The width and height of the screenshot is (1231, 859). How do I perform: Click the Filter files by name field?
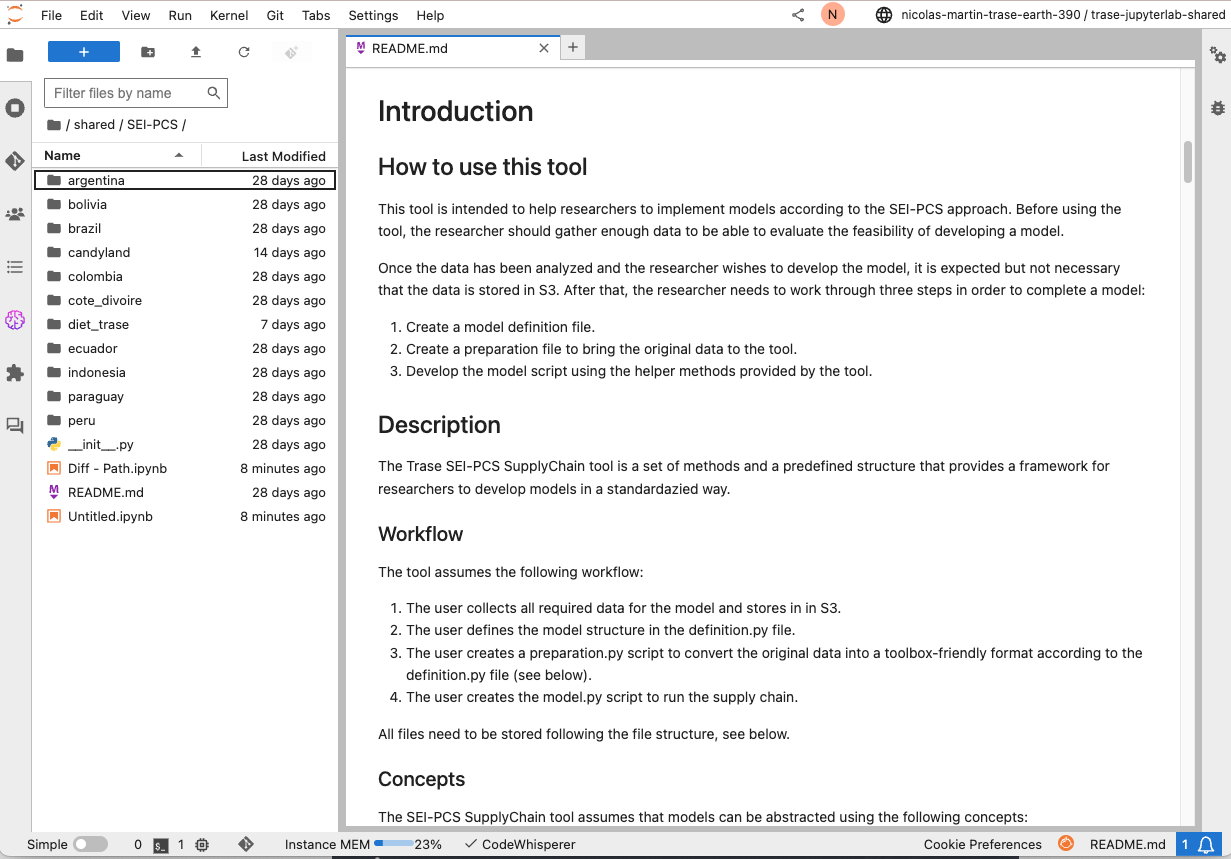pyautogui.click(x=126, y=93)
